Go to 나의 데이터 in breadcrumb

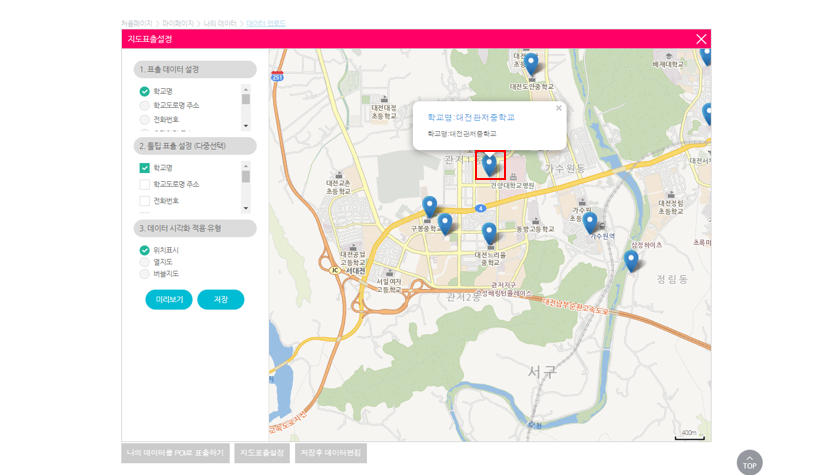pos(220,23)
